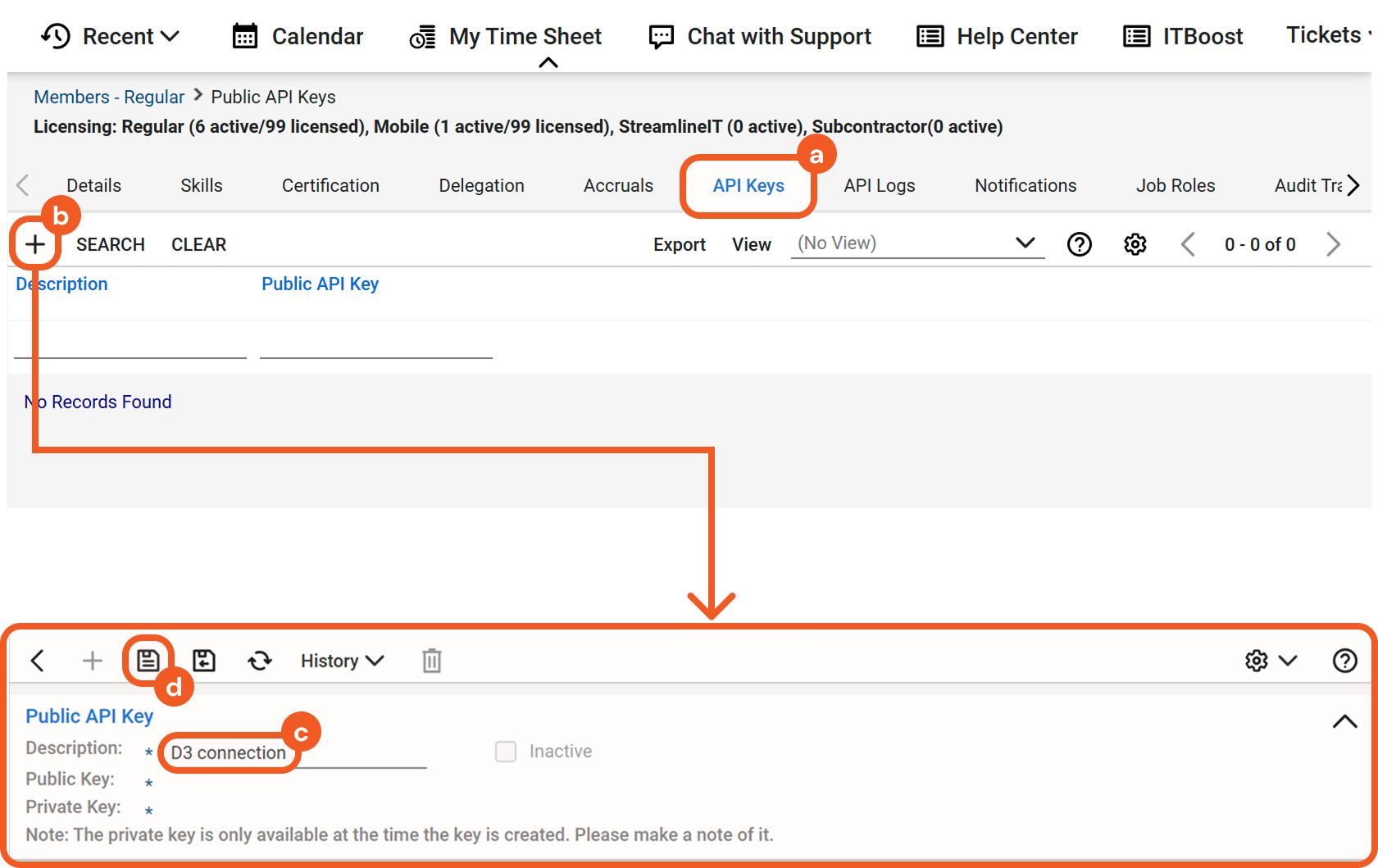Open the Recent dropdown menu
1378x868 pixels.
click(111, 36)
